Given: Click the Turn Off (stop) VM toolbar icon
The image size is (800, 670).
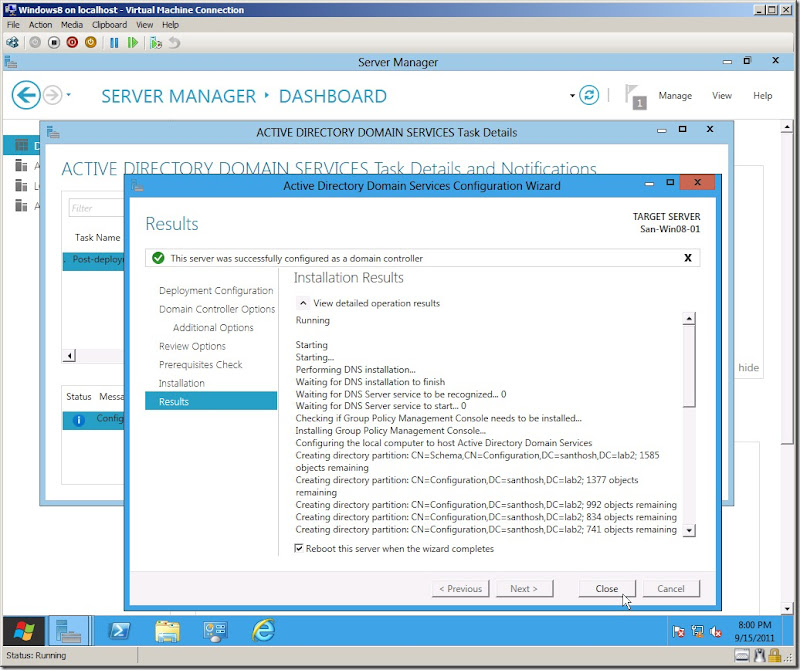Looking at the screenshot, I should click(x=54, y=42).
